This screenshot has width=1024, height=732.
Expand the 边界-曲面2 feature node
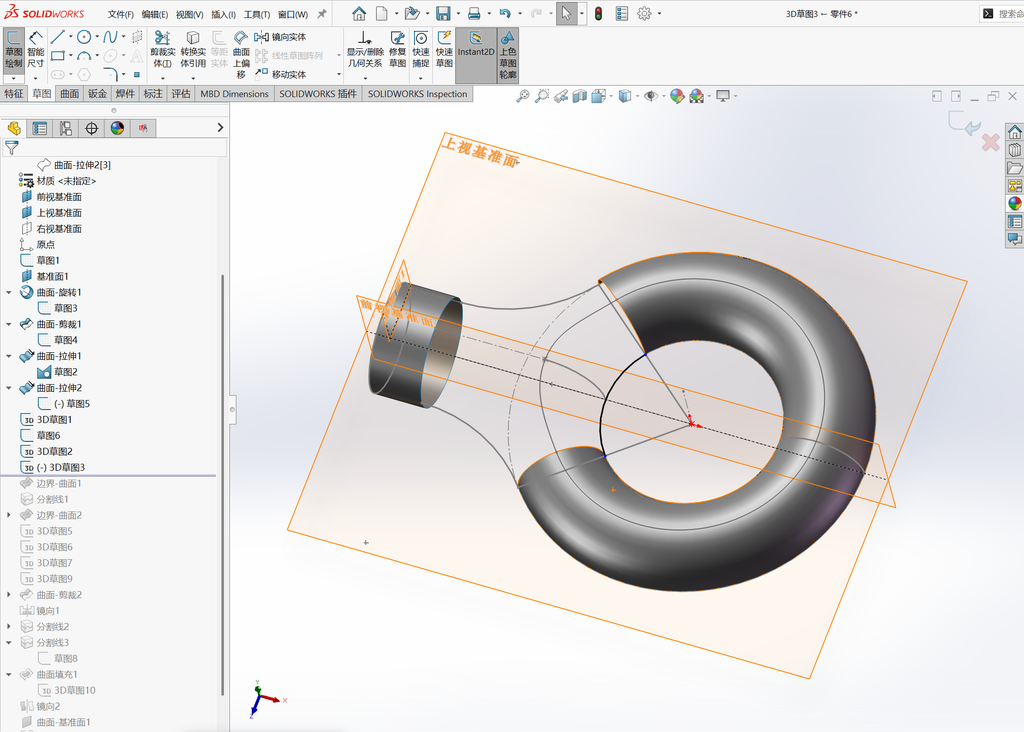click(8, 515)
